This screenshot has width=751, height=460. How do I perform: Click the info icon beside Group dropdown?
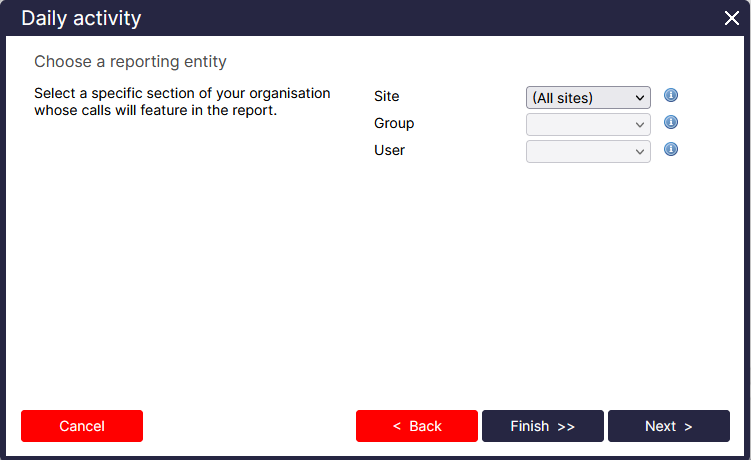point(671,123)
